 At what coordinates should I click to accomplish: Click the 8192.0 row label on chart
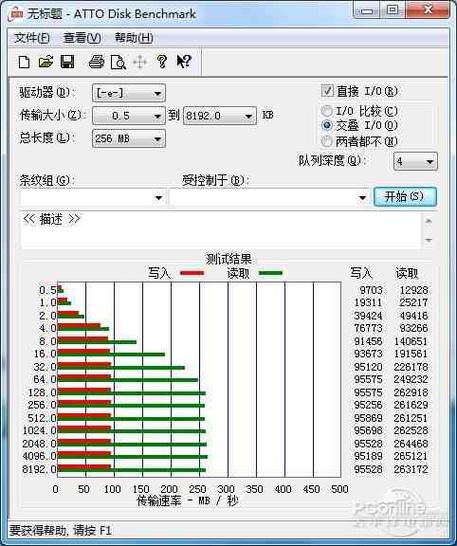tap(39, 469)
